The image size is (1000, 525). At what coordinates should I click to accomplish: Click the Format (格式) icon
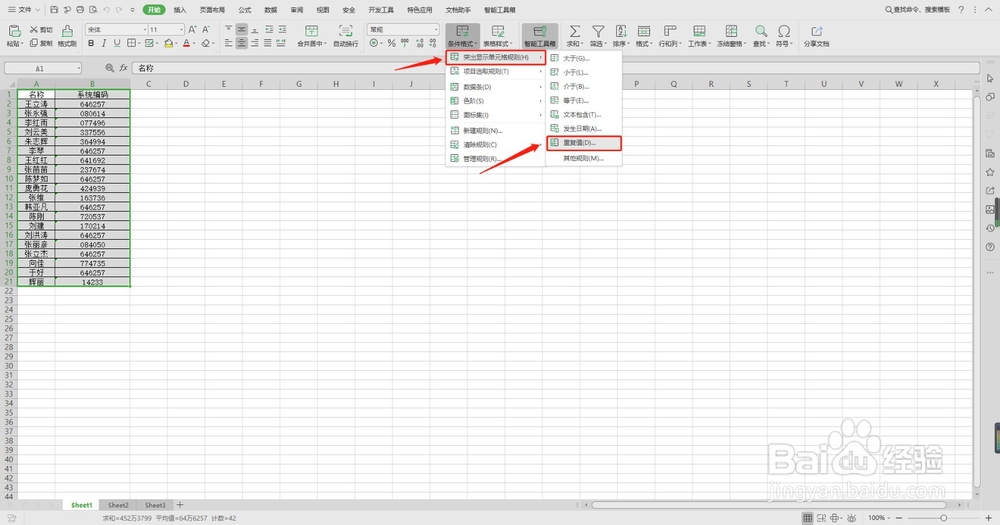644,31
